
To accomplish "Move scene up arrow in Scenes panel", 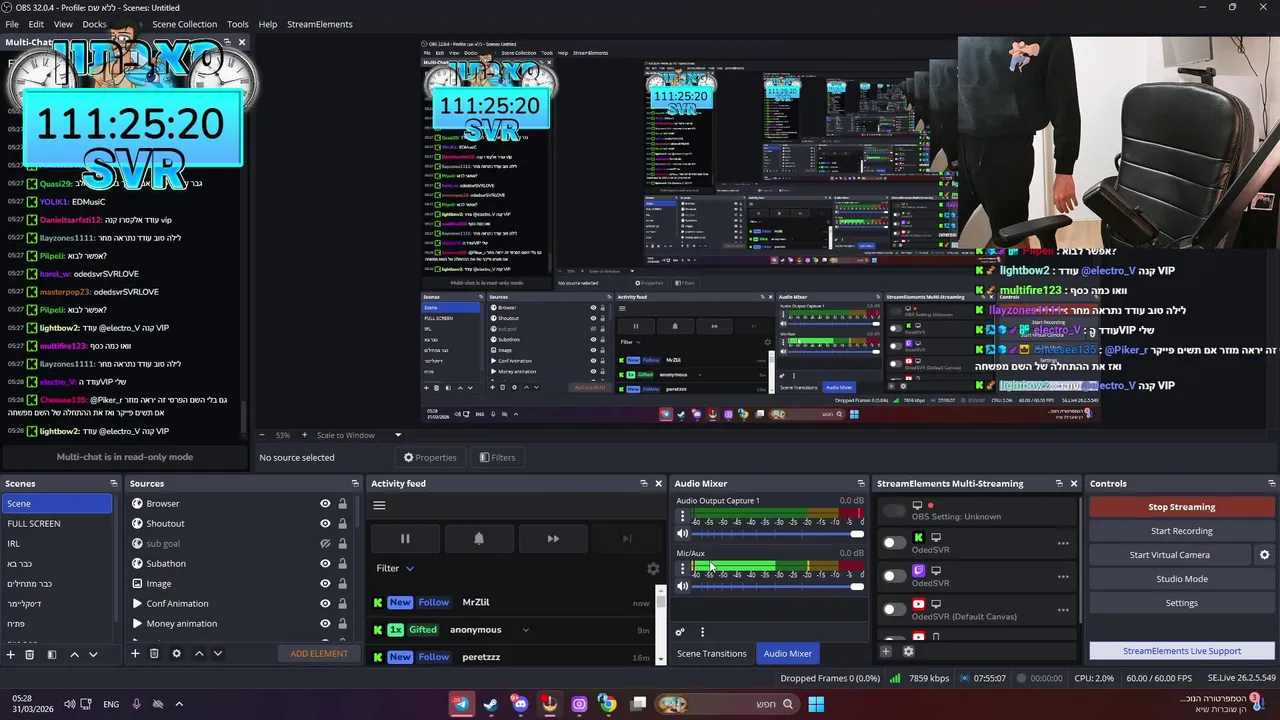I will (x=74, y=654).
